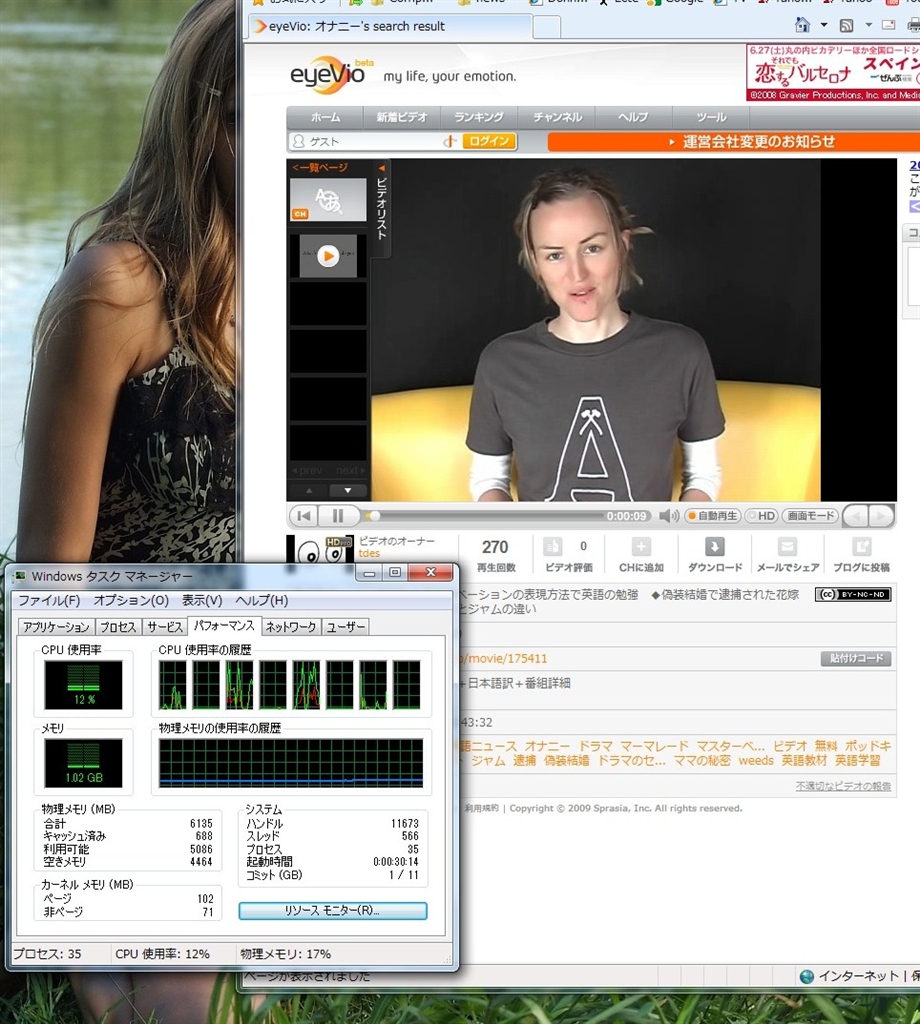Click the 物理メモリ usage history graph
Viewport: 920px width, 1024px height.
click(x=291, y=763)
